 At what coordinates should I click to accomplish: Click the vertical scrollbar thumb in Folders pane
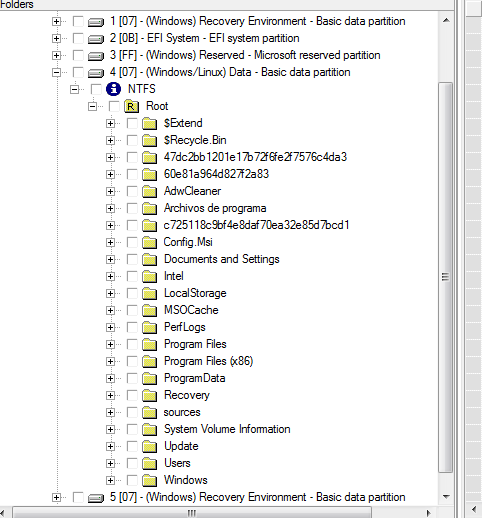point(446,277)
